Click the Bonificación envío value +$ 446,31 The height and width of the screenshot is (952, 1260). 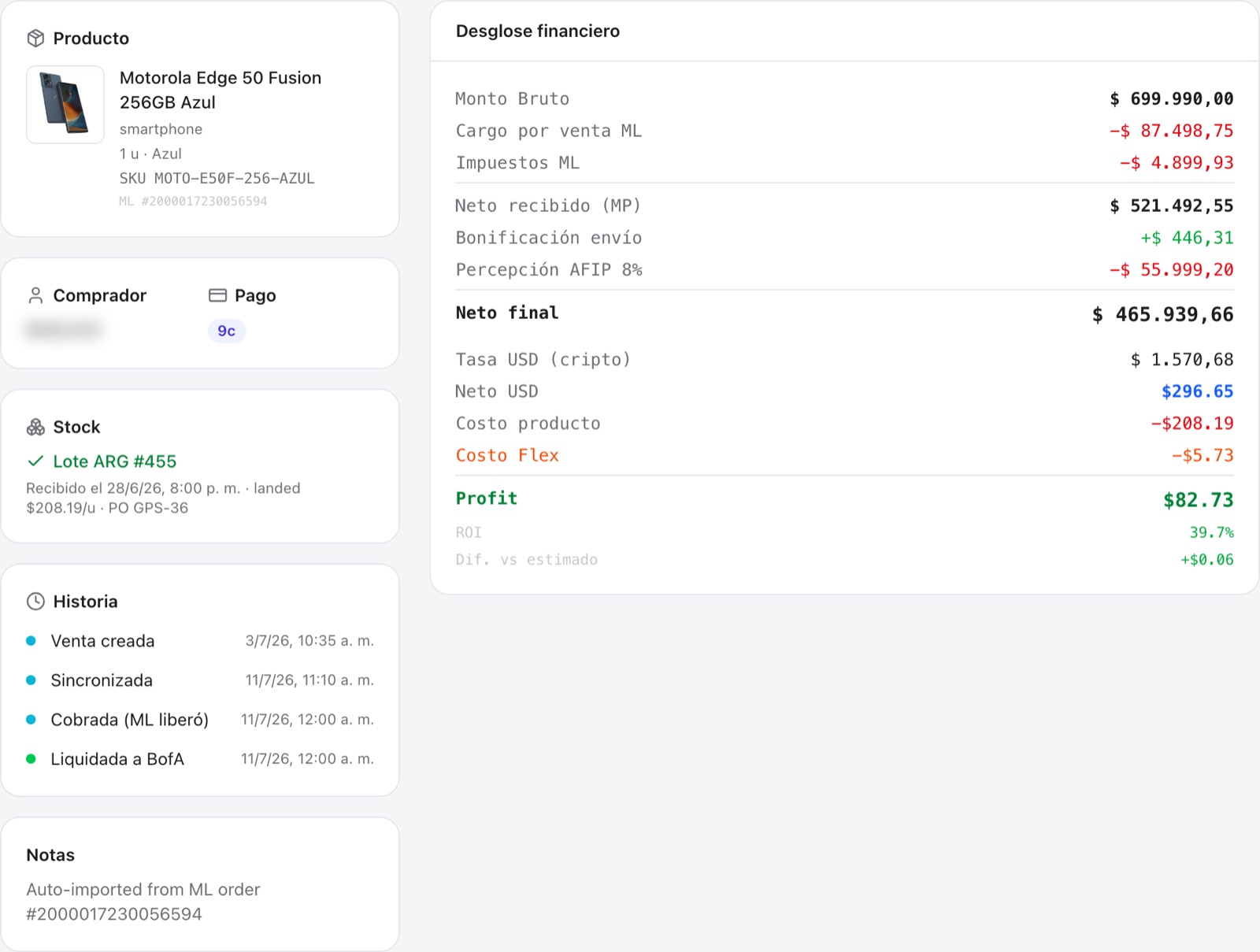(1187, 238)
